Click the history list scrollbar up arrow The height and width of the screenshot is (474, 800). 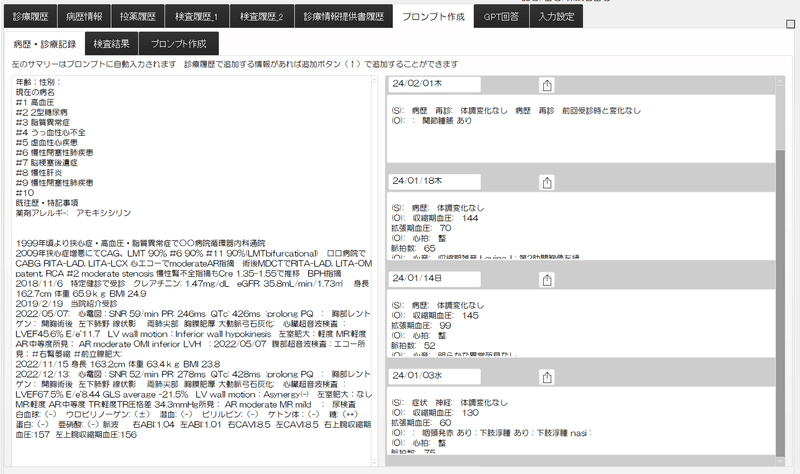pyautogui.click(x=780, y=81)
